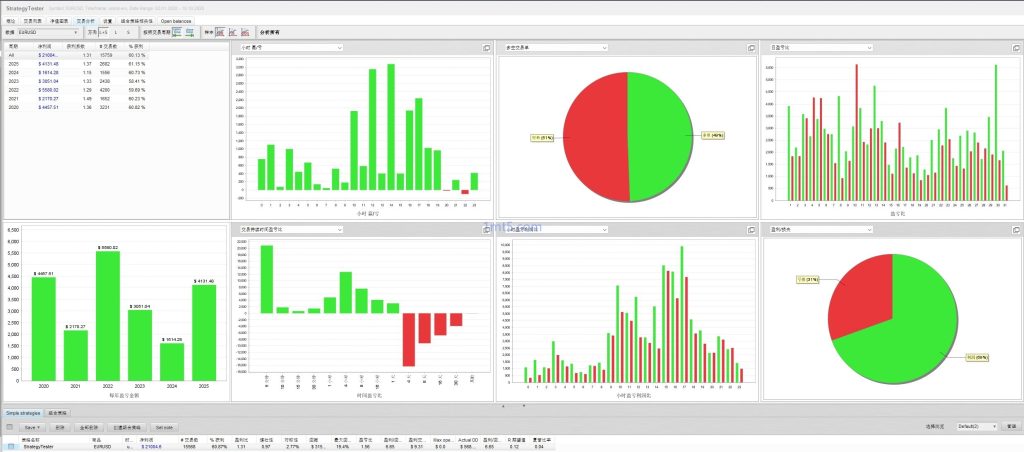Pop out the daily profit bar chart panel
1024x452 pixels.
[x=1016, y=47]
